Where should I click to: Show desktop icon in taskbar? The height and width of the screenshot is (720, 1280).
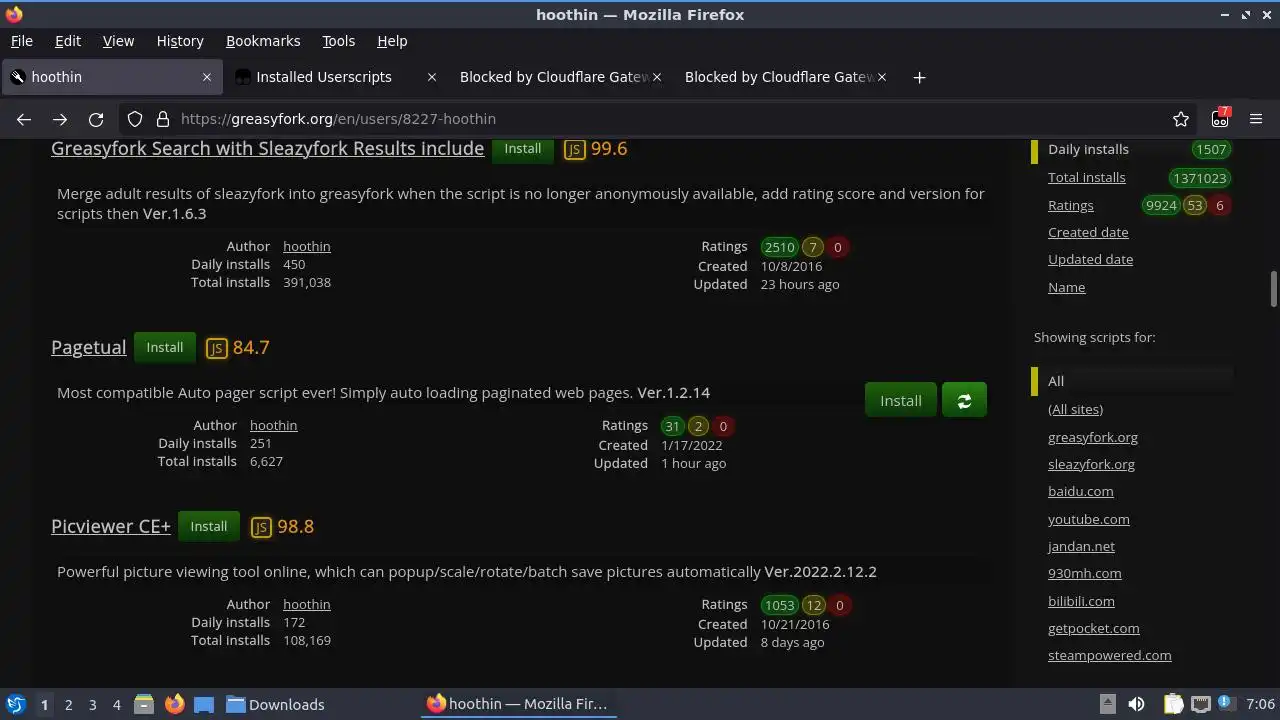coord(204,704)
